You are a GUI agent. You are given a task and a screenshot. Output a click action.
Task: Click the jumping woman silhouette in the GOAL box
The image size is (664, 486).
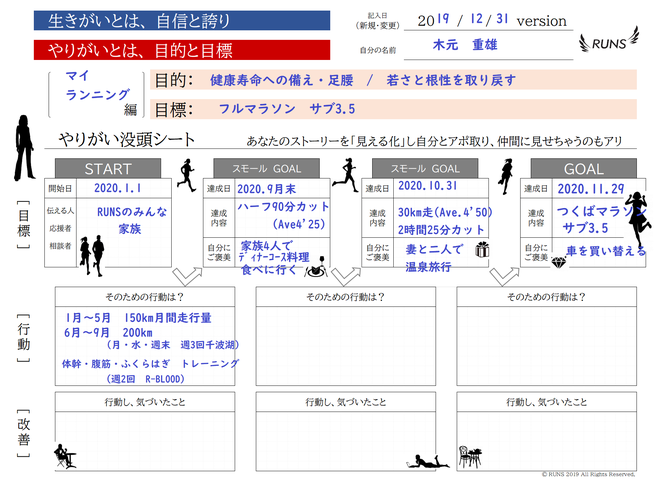click(639, 218)
